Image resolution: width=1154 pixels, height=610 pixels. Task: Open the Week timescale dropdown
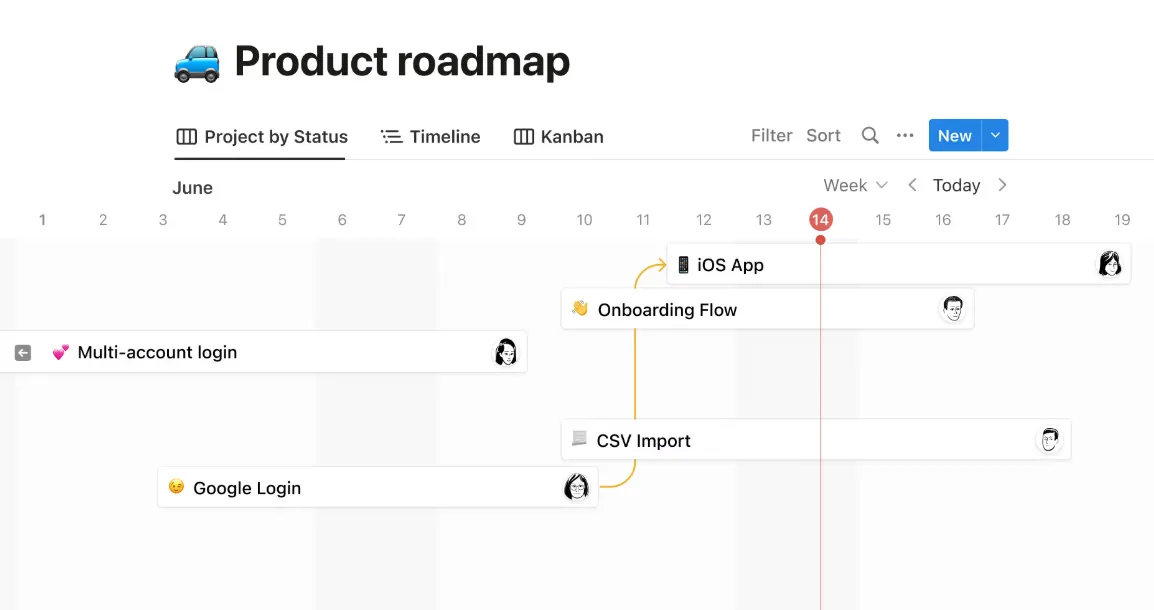855,185
